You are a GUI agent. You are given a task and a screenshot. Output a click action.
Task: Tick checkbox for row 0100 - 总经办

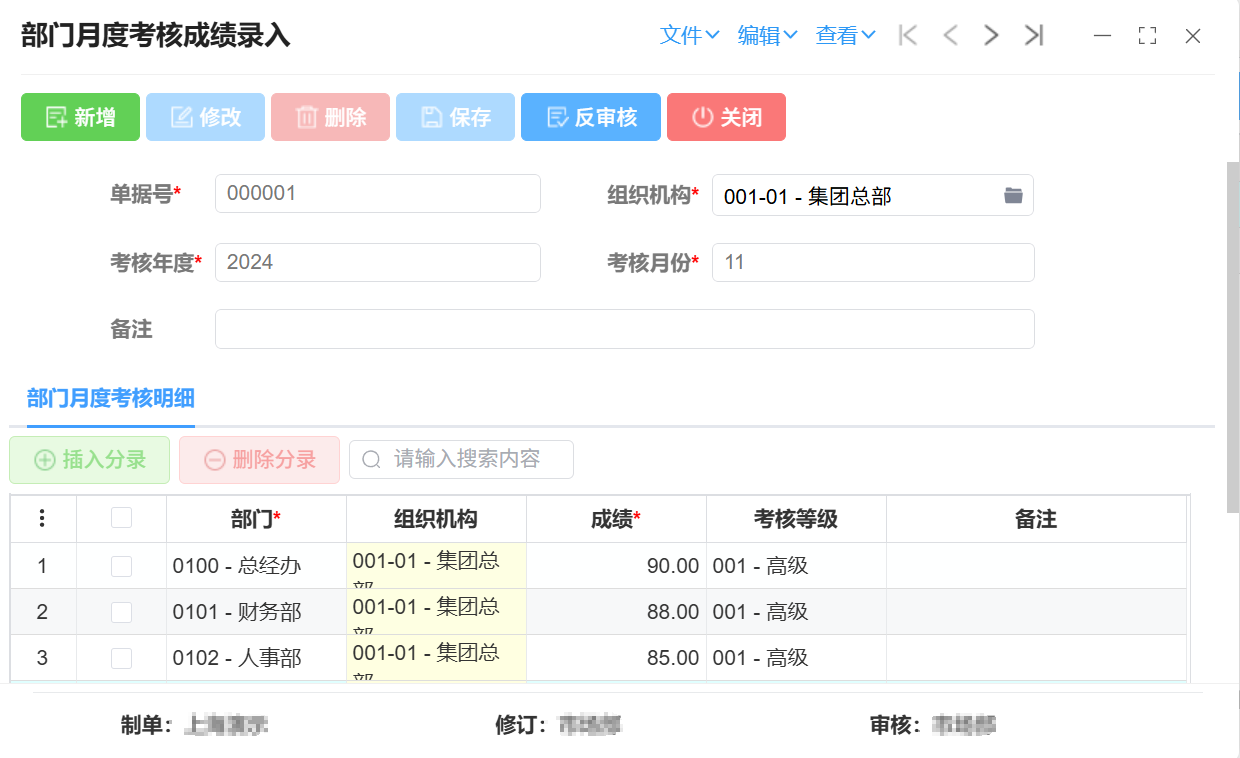click(121, 566)
